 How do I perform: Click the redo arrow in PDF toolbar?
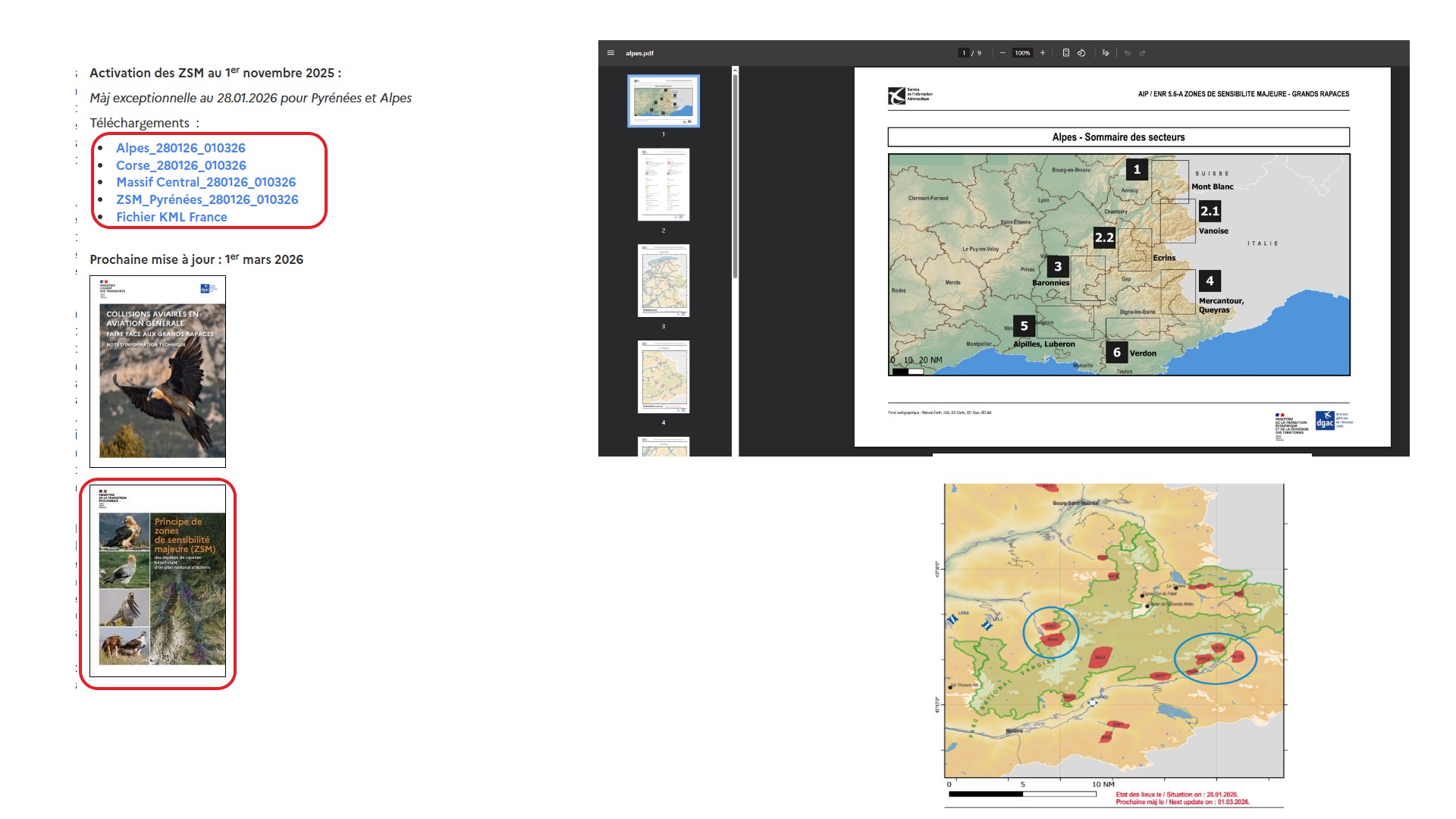[x=1143, y=53]
